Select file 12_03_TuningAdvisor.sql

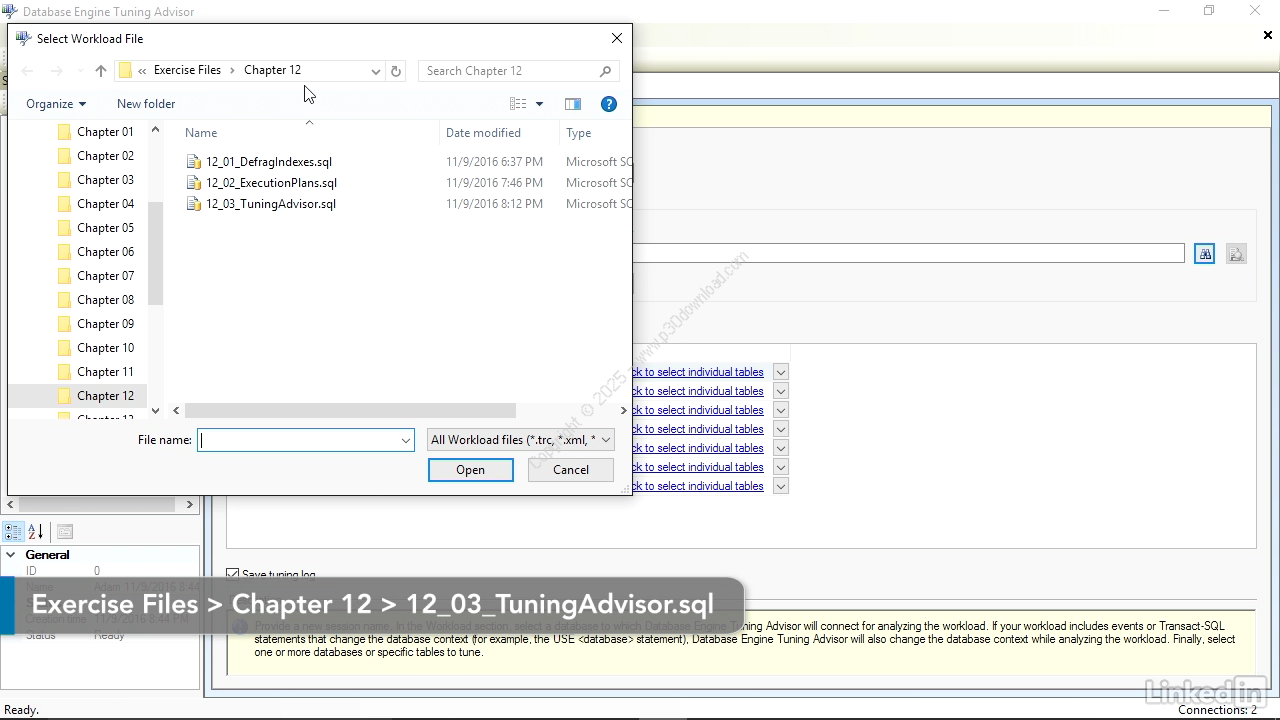point(271,204)
